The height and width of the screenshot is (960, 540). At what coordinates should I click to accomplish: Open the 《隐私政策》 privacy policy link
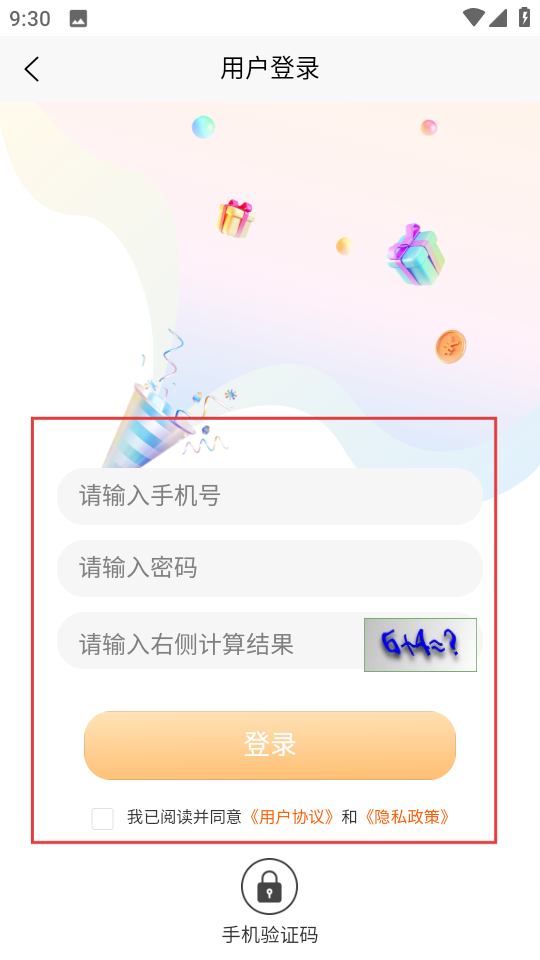[x=407, y=817]
